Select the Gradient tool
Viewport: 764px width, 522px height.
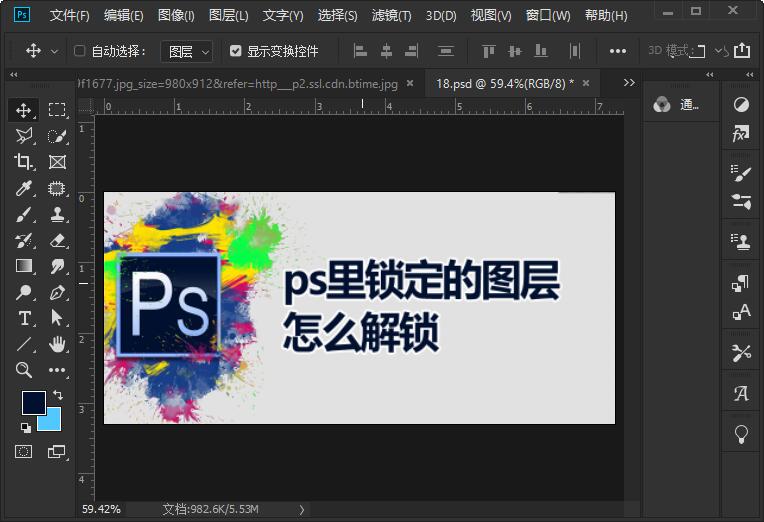[23, 266]
